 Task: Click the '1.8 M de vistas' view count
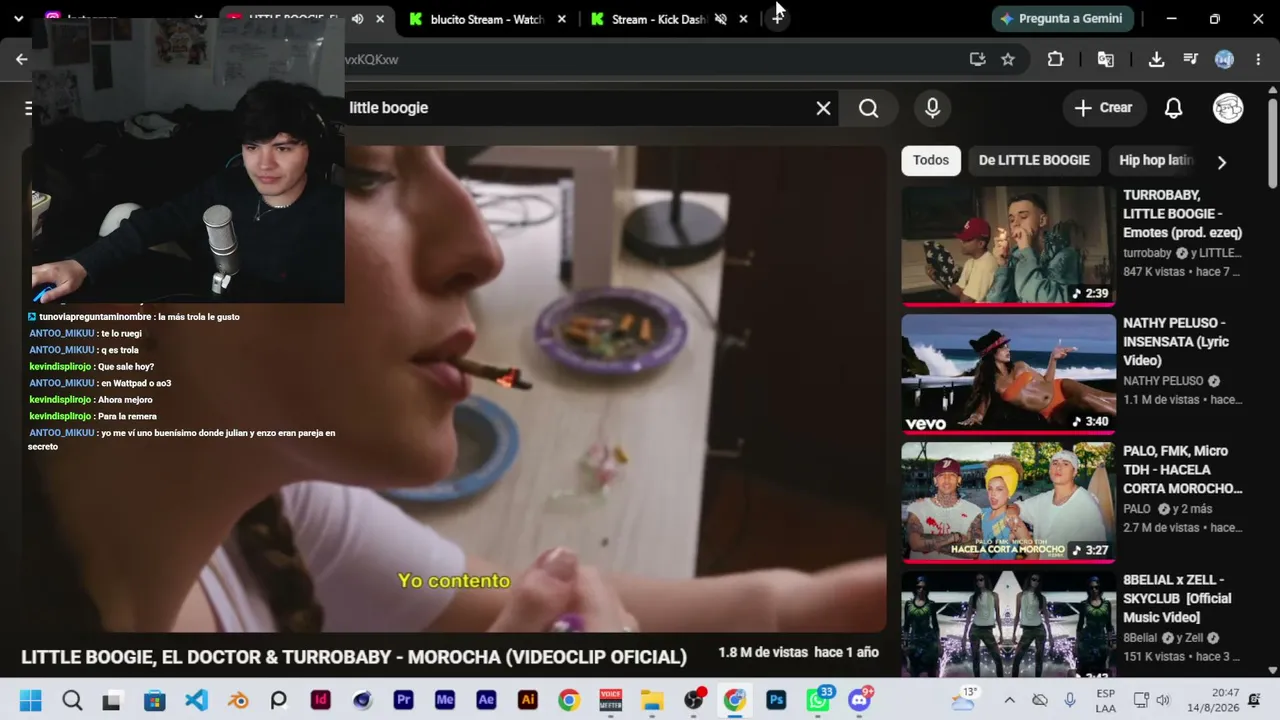[x=763, y=652]
